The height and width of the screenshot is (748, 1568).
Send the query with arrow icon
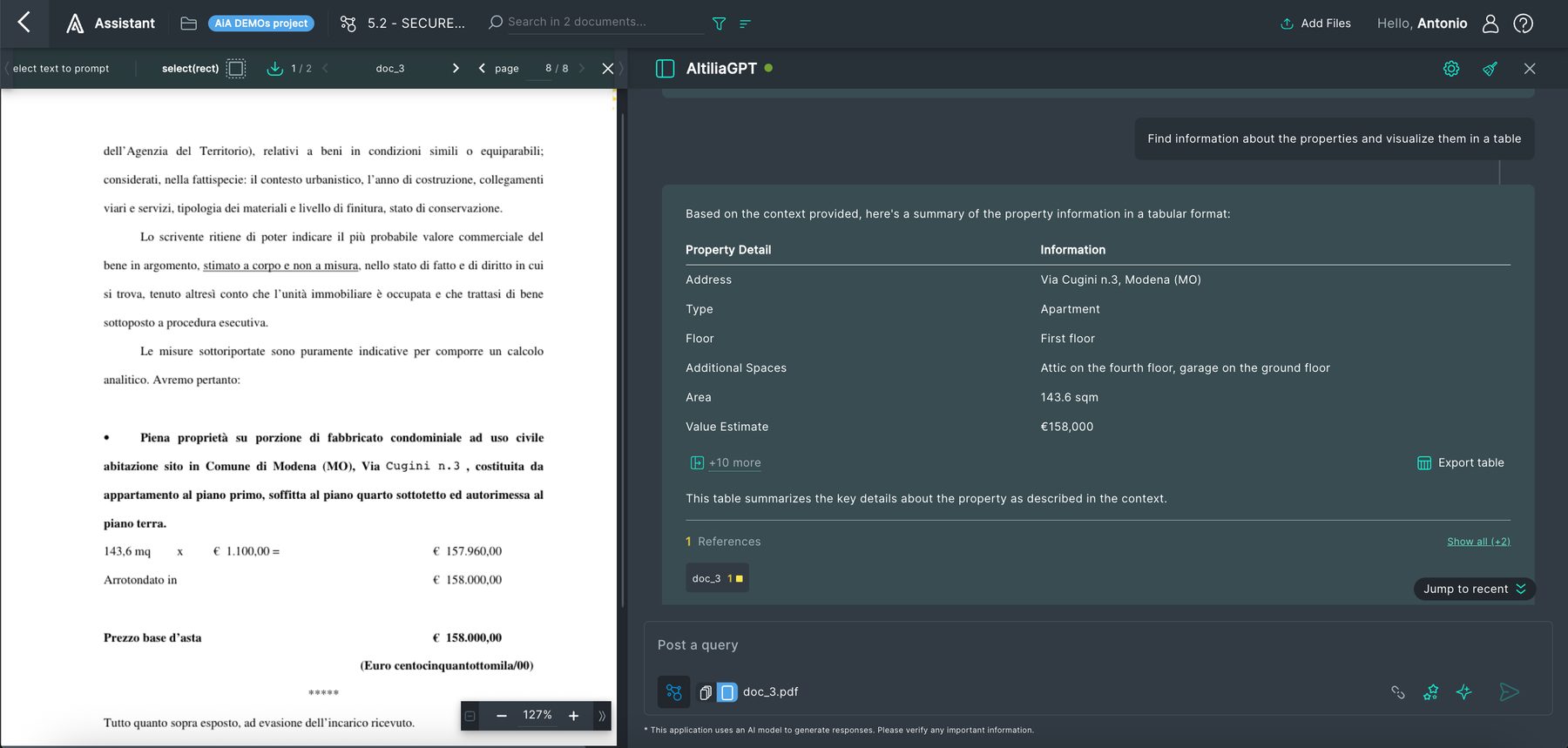tap(1509, 692)
